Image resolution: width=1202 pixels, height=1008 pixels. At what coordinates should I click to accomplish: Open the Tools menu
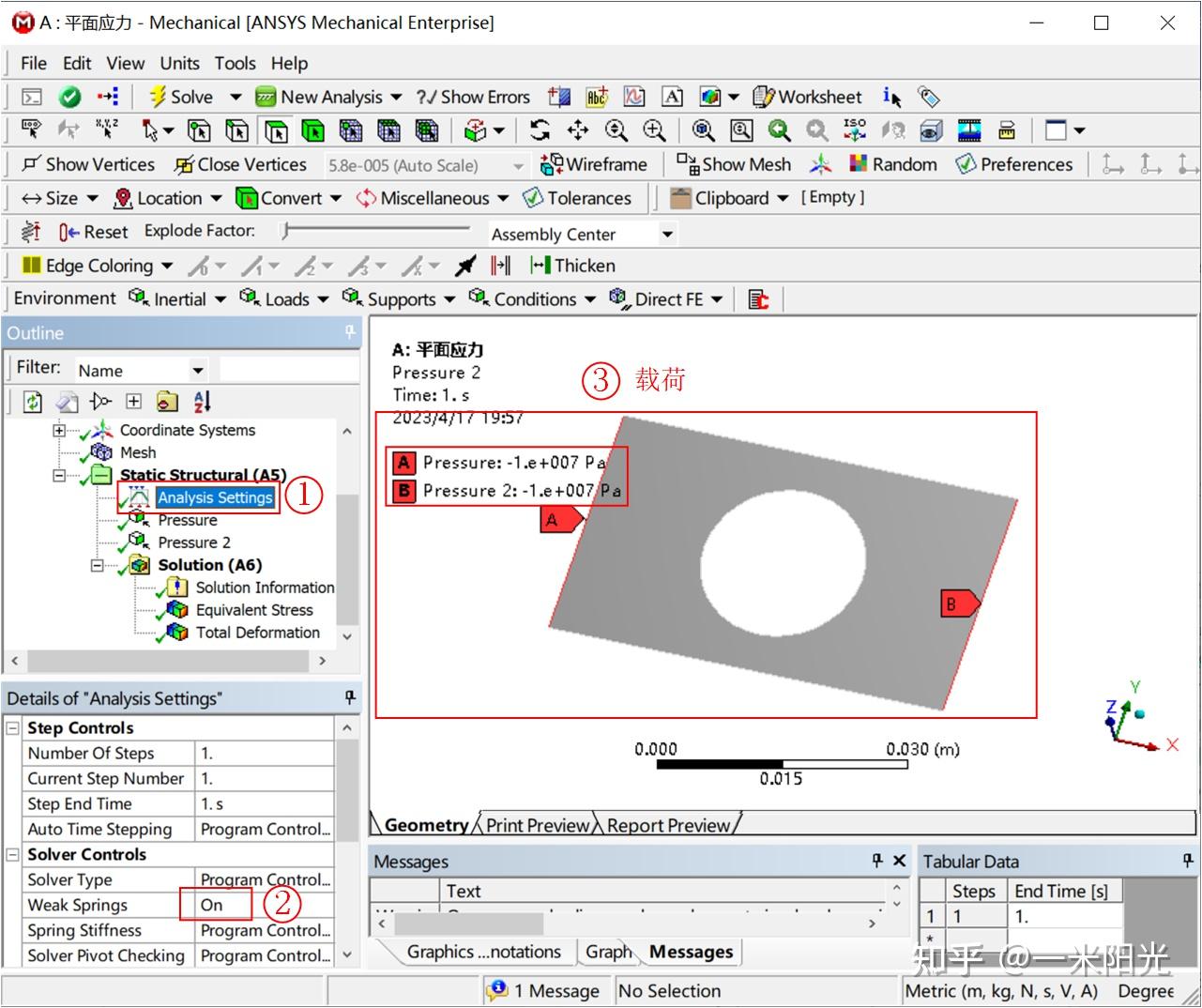pyautogui.click(x=235, y=63)
